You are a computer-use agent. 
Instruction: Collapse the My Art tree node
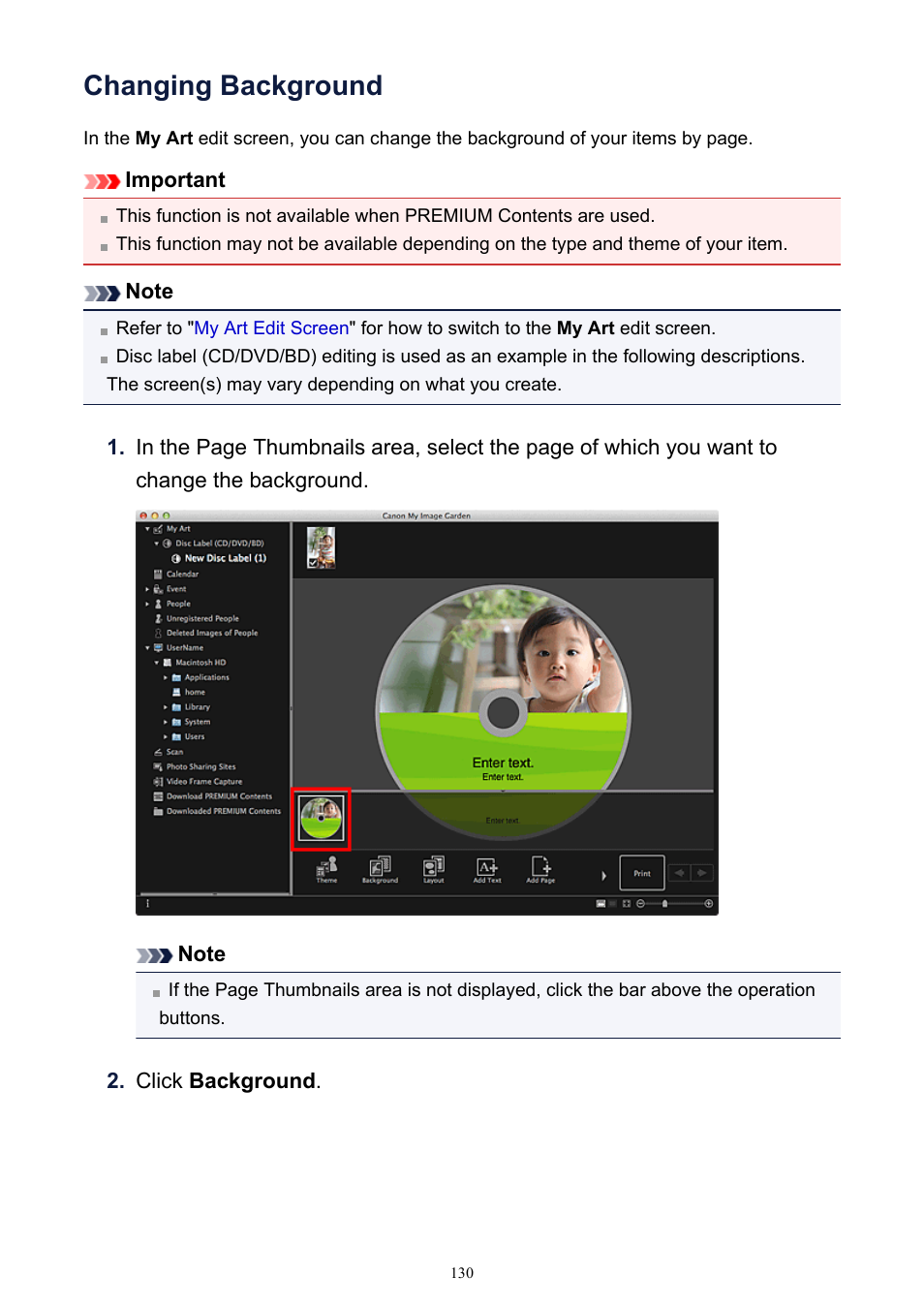tap(147, 529)
